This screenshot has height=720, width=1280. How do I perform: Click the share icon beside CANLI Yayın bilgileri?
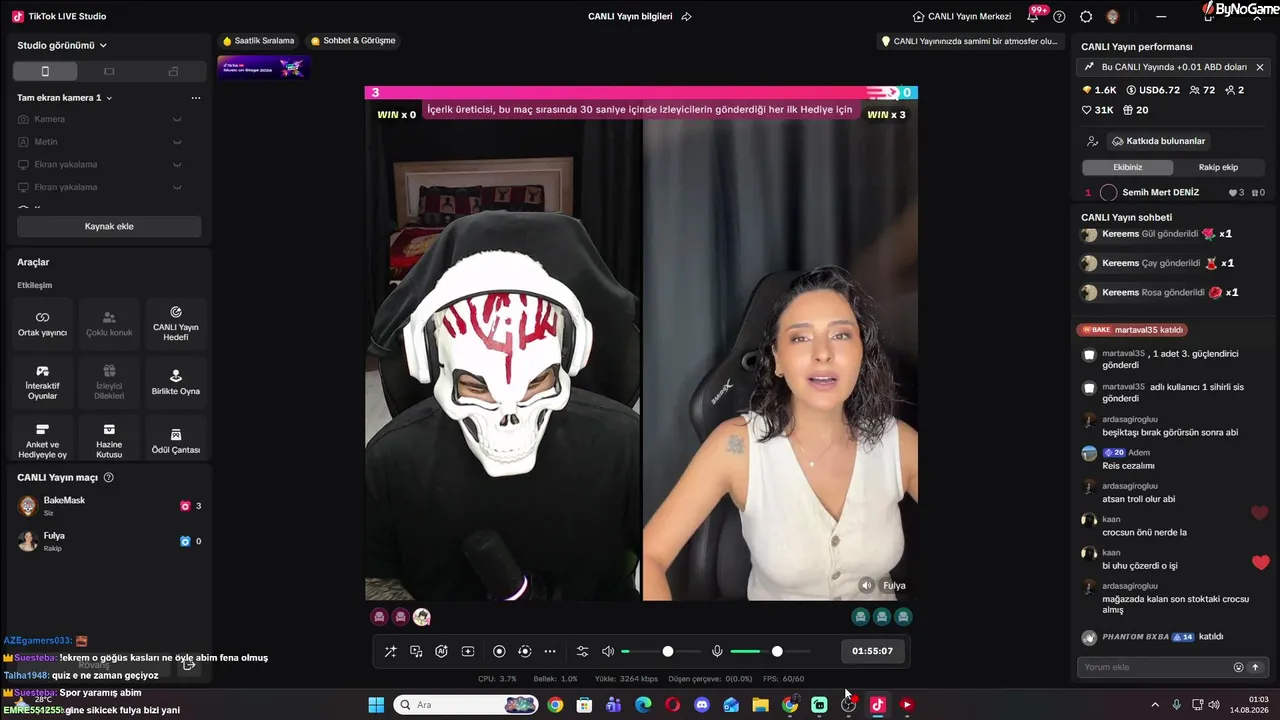(686, 16)
